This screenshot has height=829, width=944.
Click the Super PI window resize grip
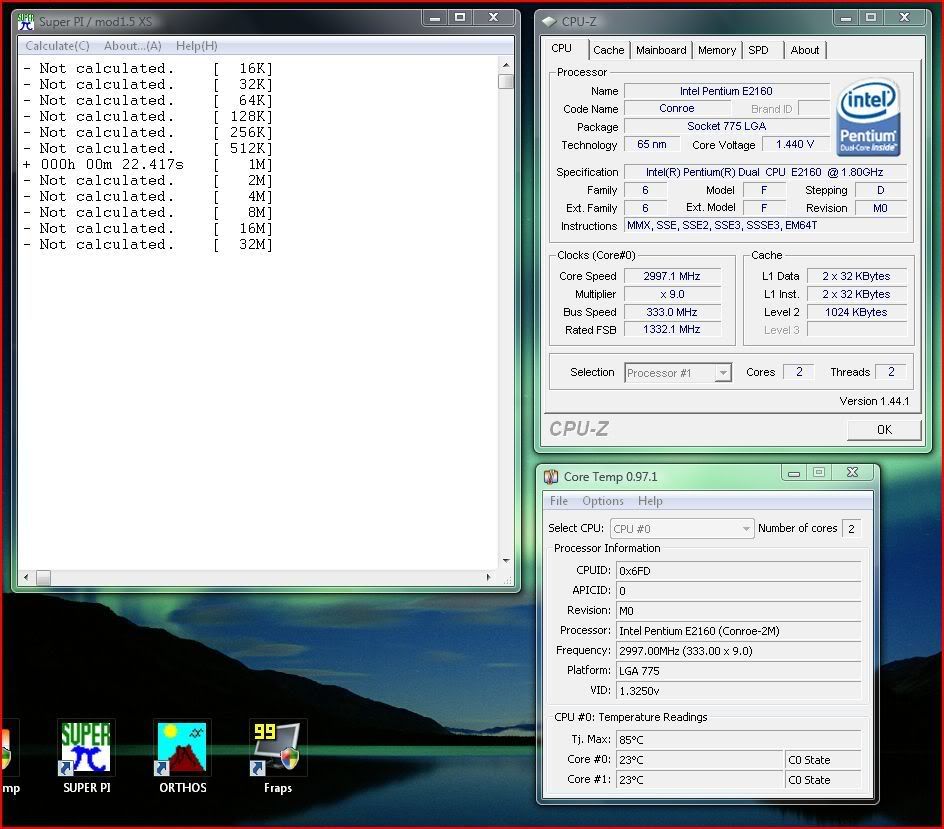[x=507, y=579]
